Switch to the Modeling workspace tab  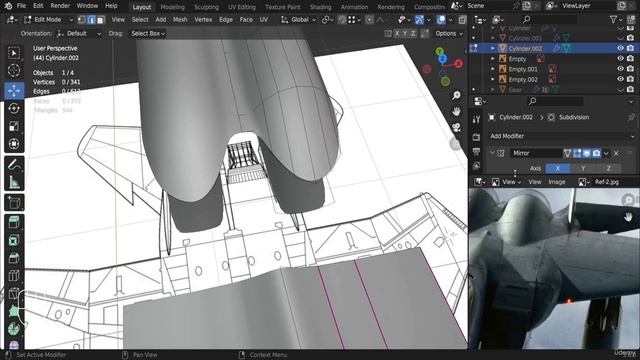tap(172, 7)
